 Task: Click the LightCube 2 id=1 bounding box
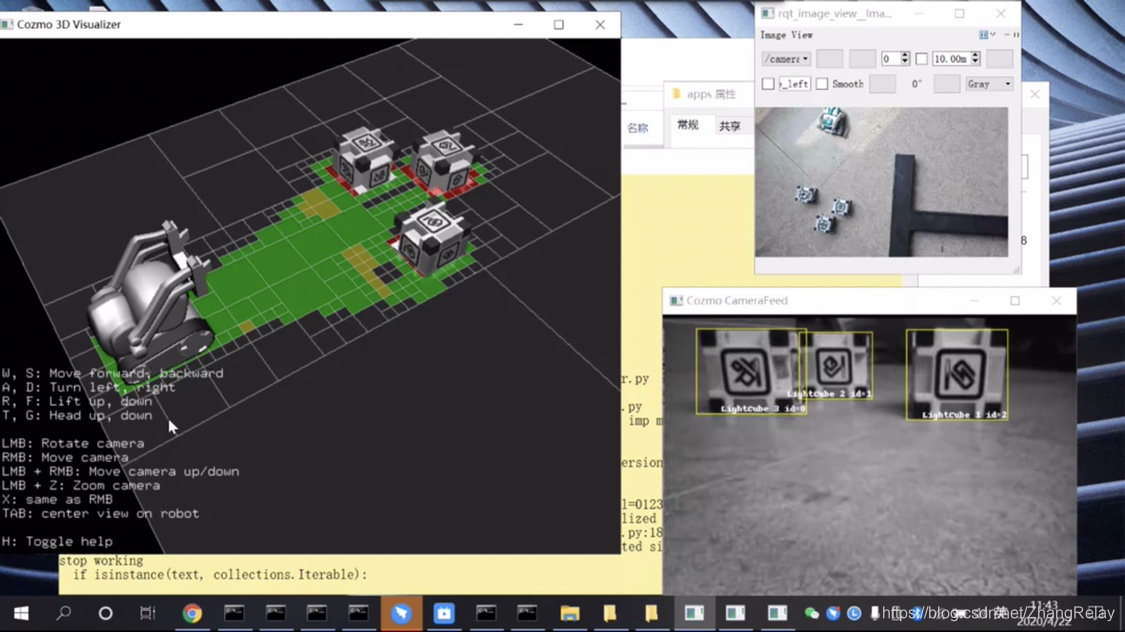(x=837, y=365)
